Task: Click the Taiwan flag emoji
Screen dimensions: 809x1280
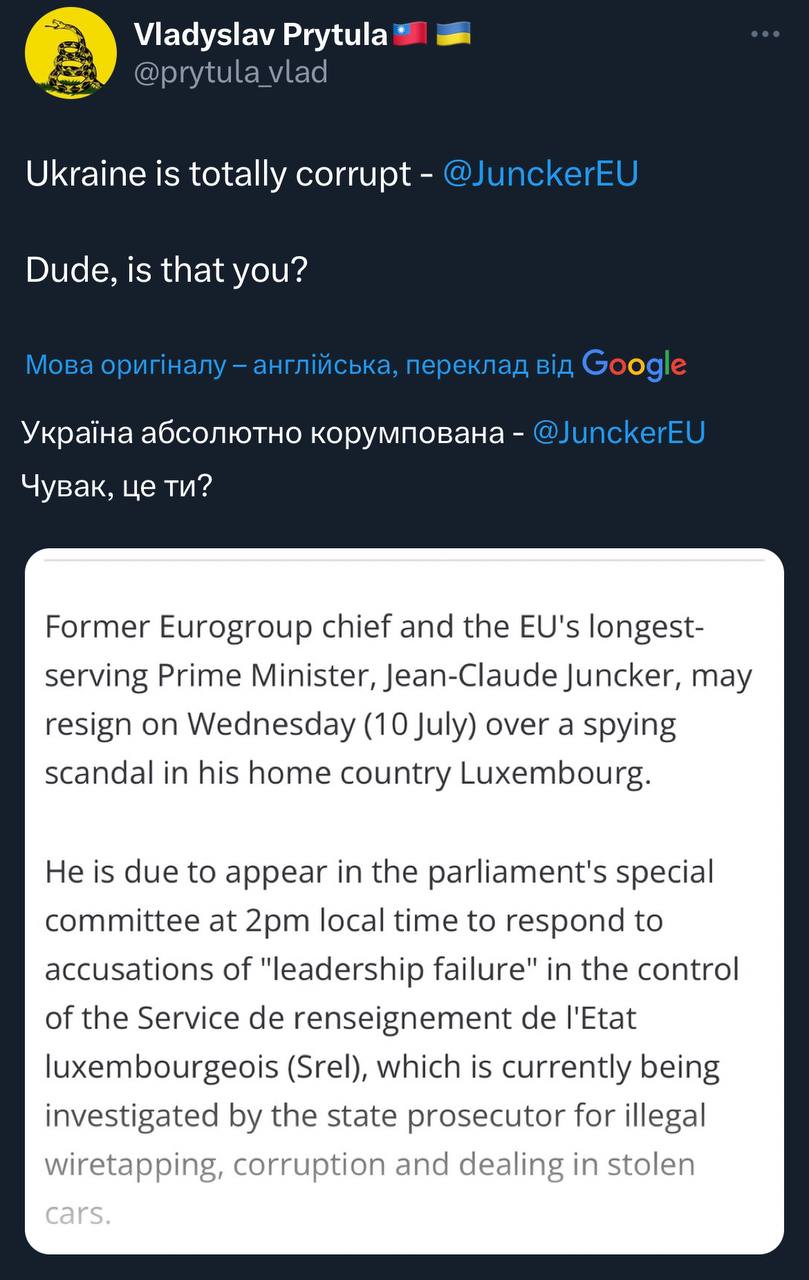Action: pyautogui.click(x=411, y=34)
